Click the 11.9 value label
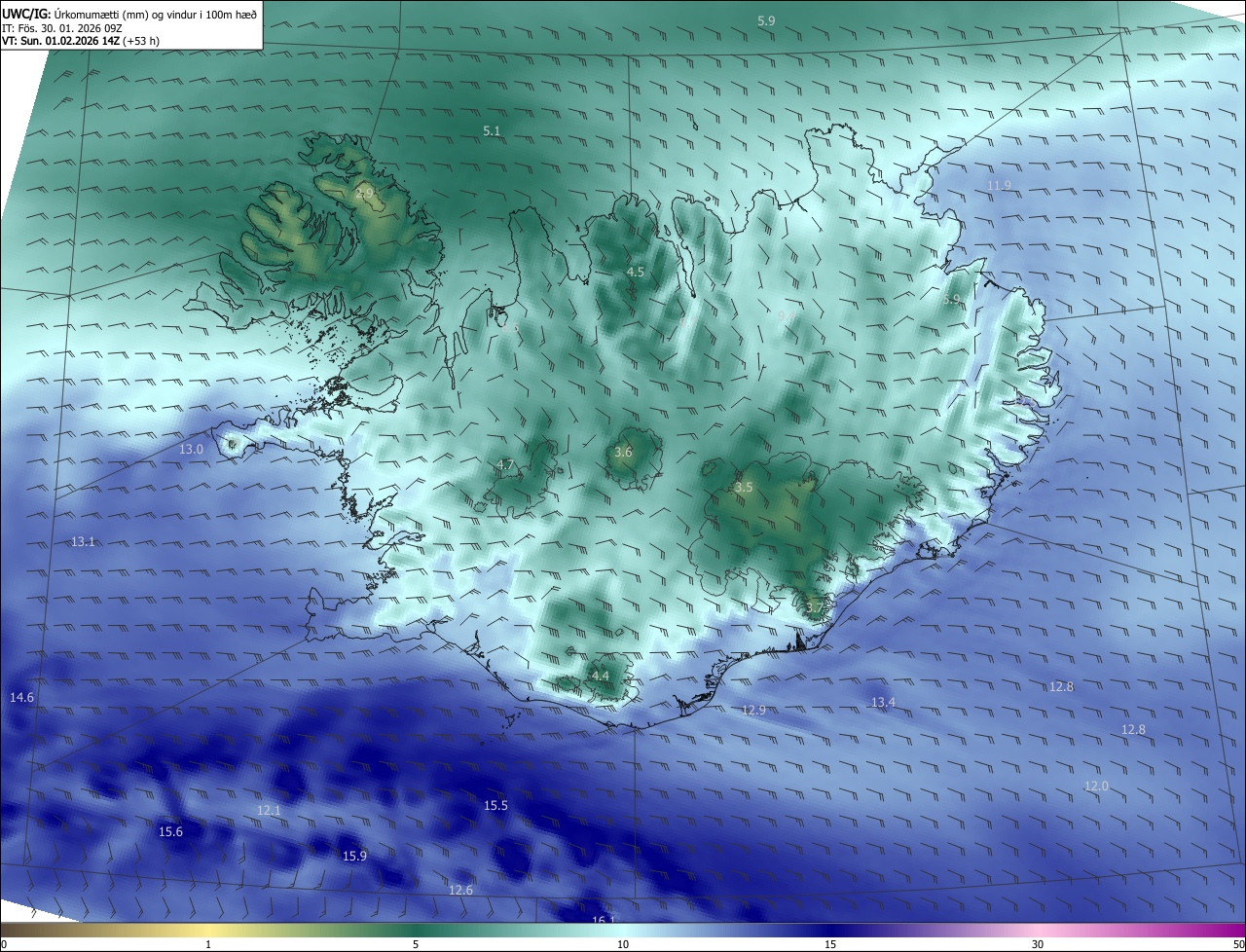Image resolution: width=1246 pixels, height=952 pixels. [x=999, y=185]
